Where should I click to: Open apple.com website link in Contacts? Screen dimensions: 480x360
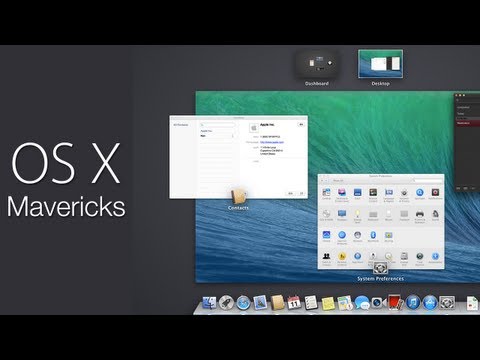point(272,142)
